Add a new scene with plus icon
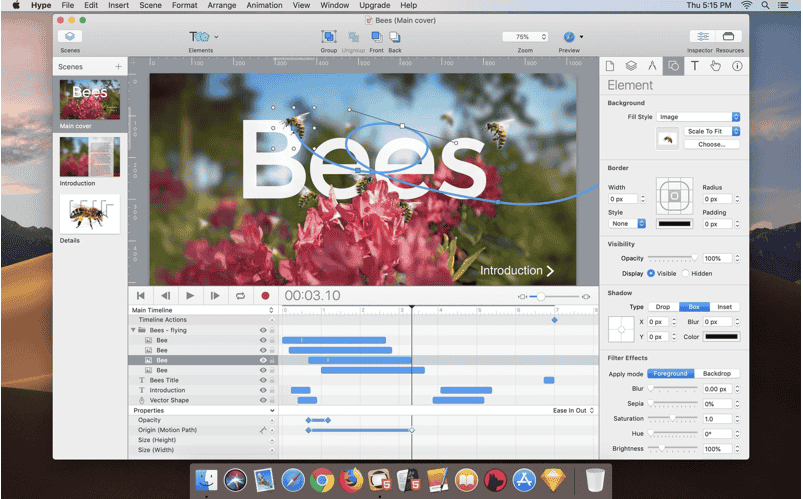Viewport: 803px width, 499px height. tap(118, 67)
